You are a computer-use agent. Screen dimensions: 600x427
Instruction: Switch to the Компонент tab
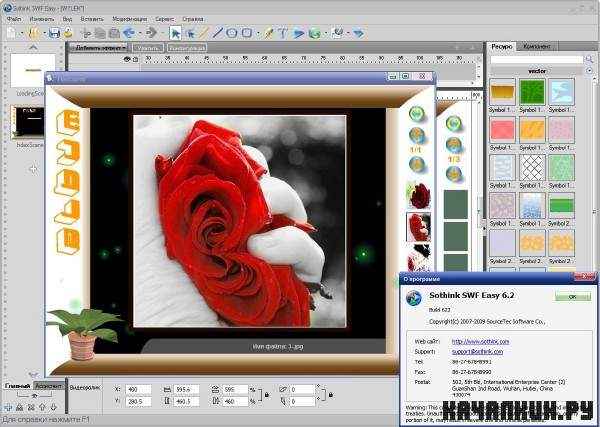pyautogui.click(x=537, y=46)
